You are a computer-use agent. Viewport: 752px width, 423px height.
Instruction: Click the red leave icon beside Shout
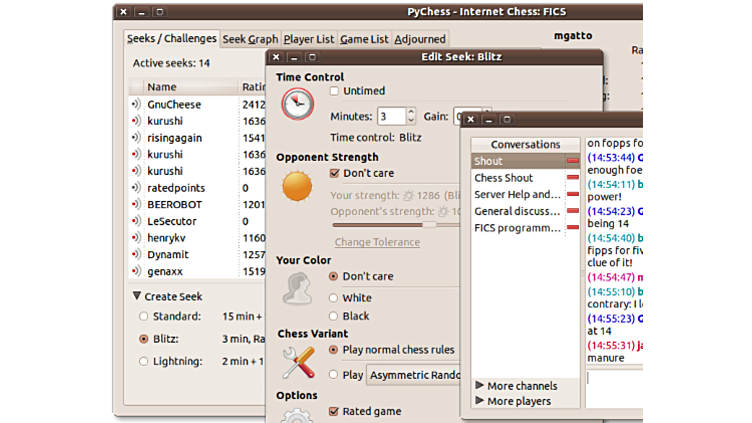573,161
